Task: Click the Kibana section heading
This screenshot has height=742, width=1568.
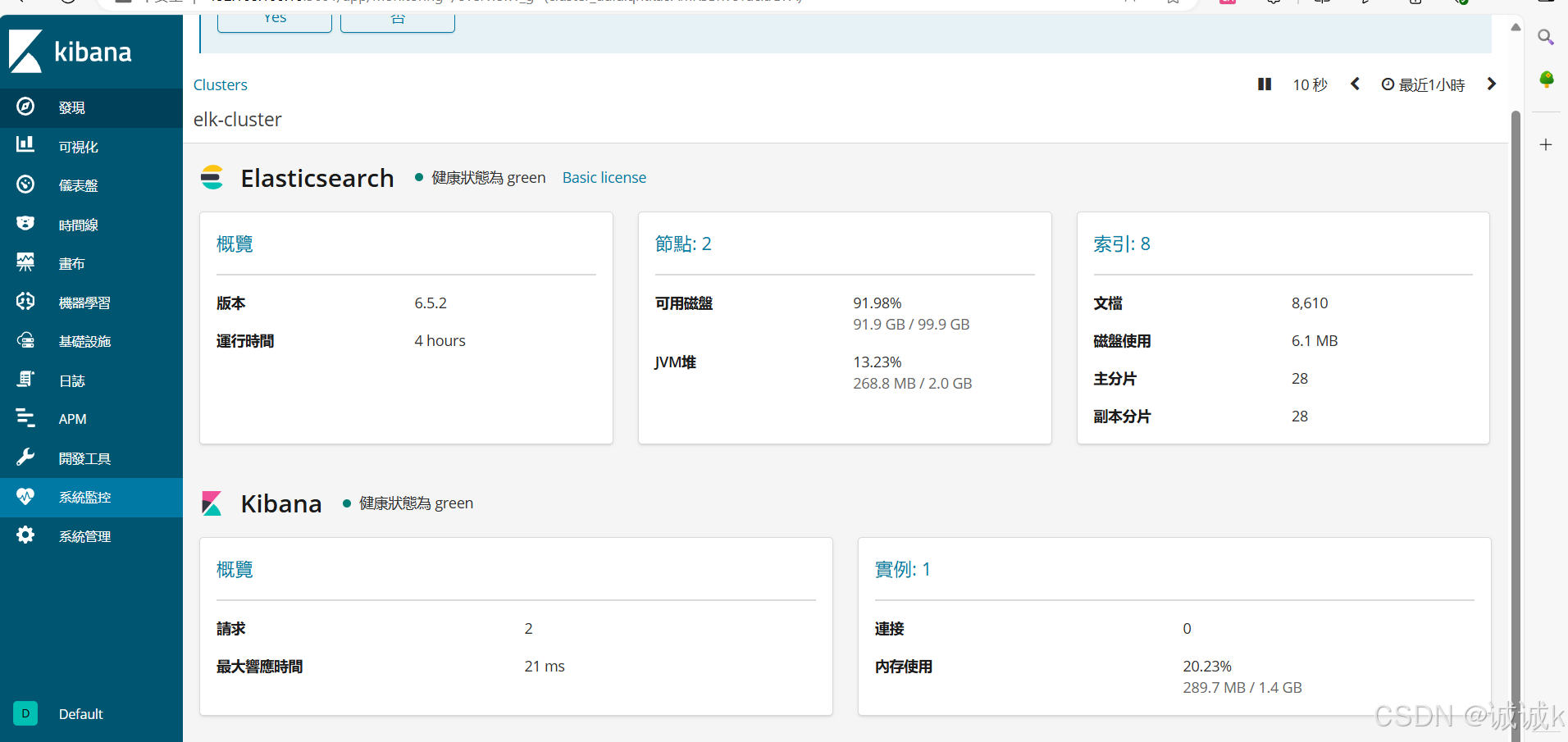Action: tap(281, 503)
